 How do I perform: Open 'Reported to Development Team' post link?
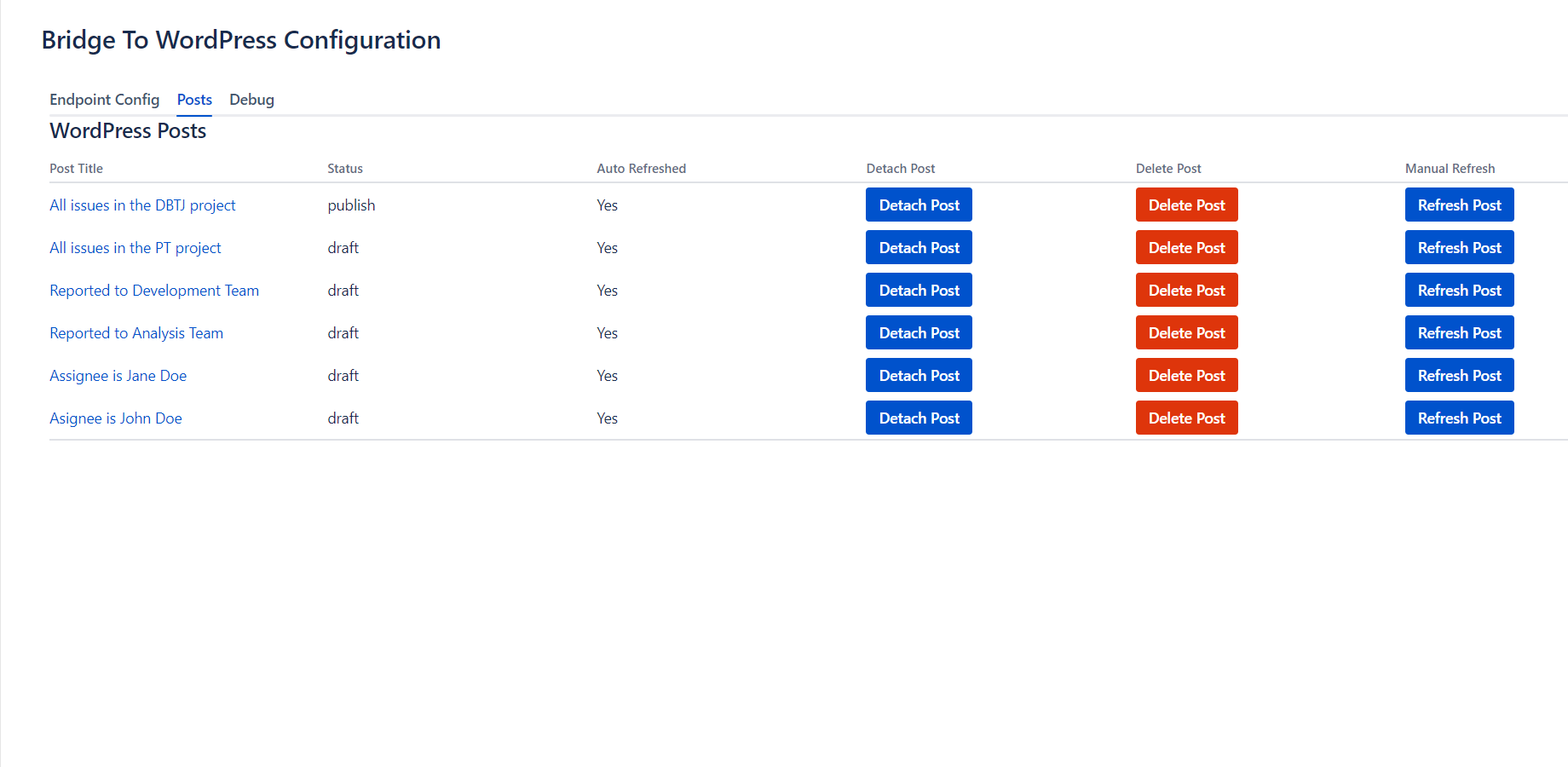click(154, 291)
